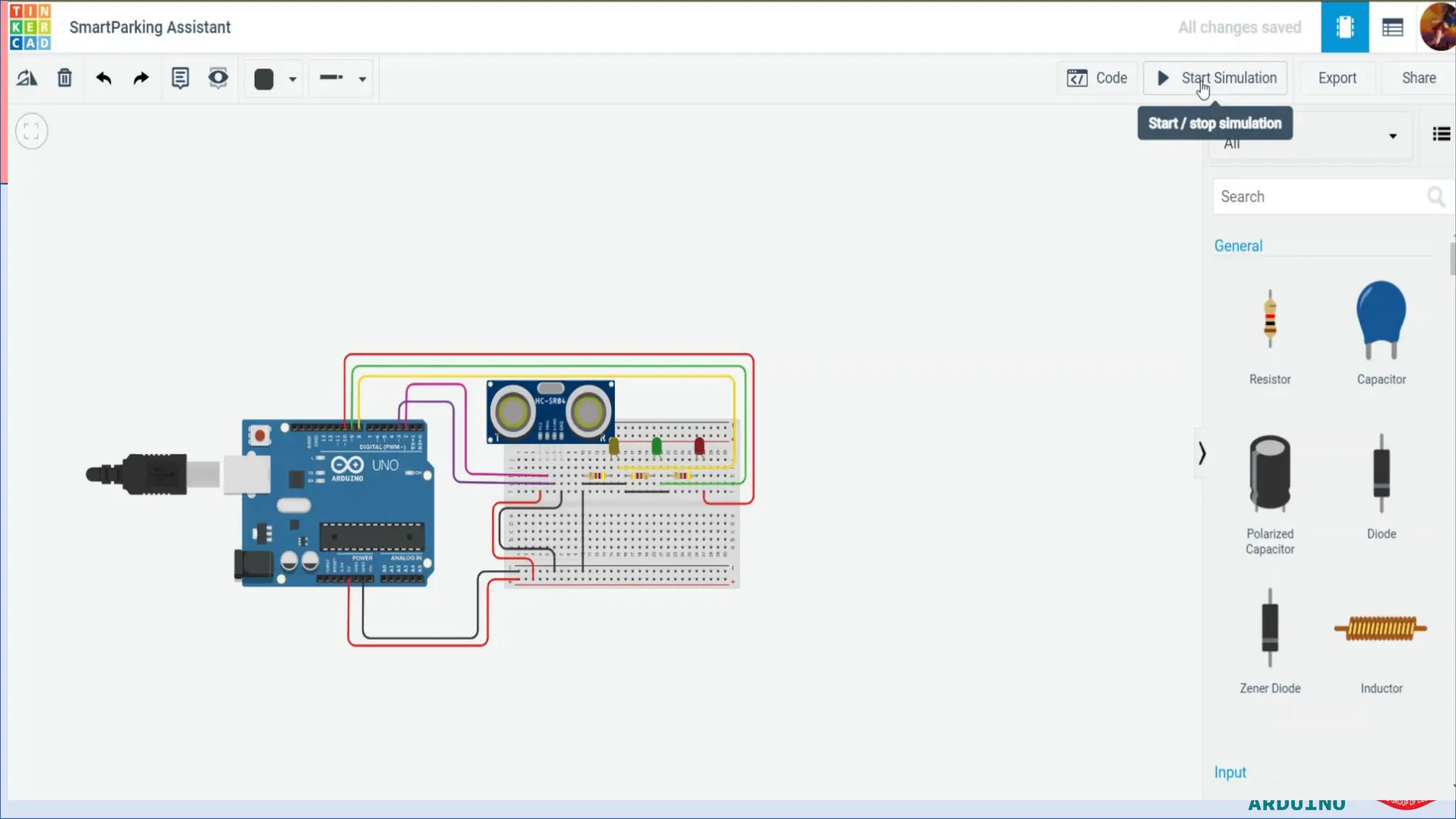Screen dimensions: 1456x819
Task: Click the General section heading
Action: click(1238, 246)
